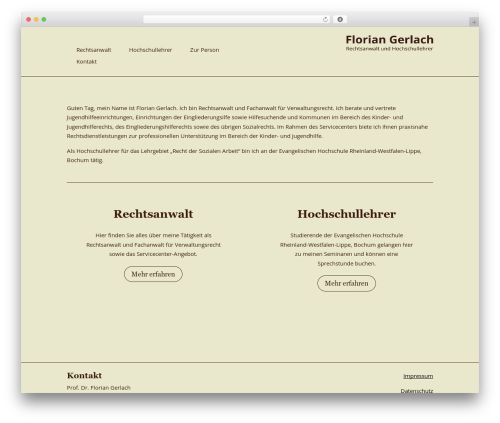500x423 pixels.
Task: Click the description starting Hier finden Sie alles
Action: (x=153, y=245)
